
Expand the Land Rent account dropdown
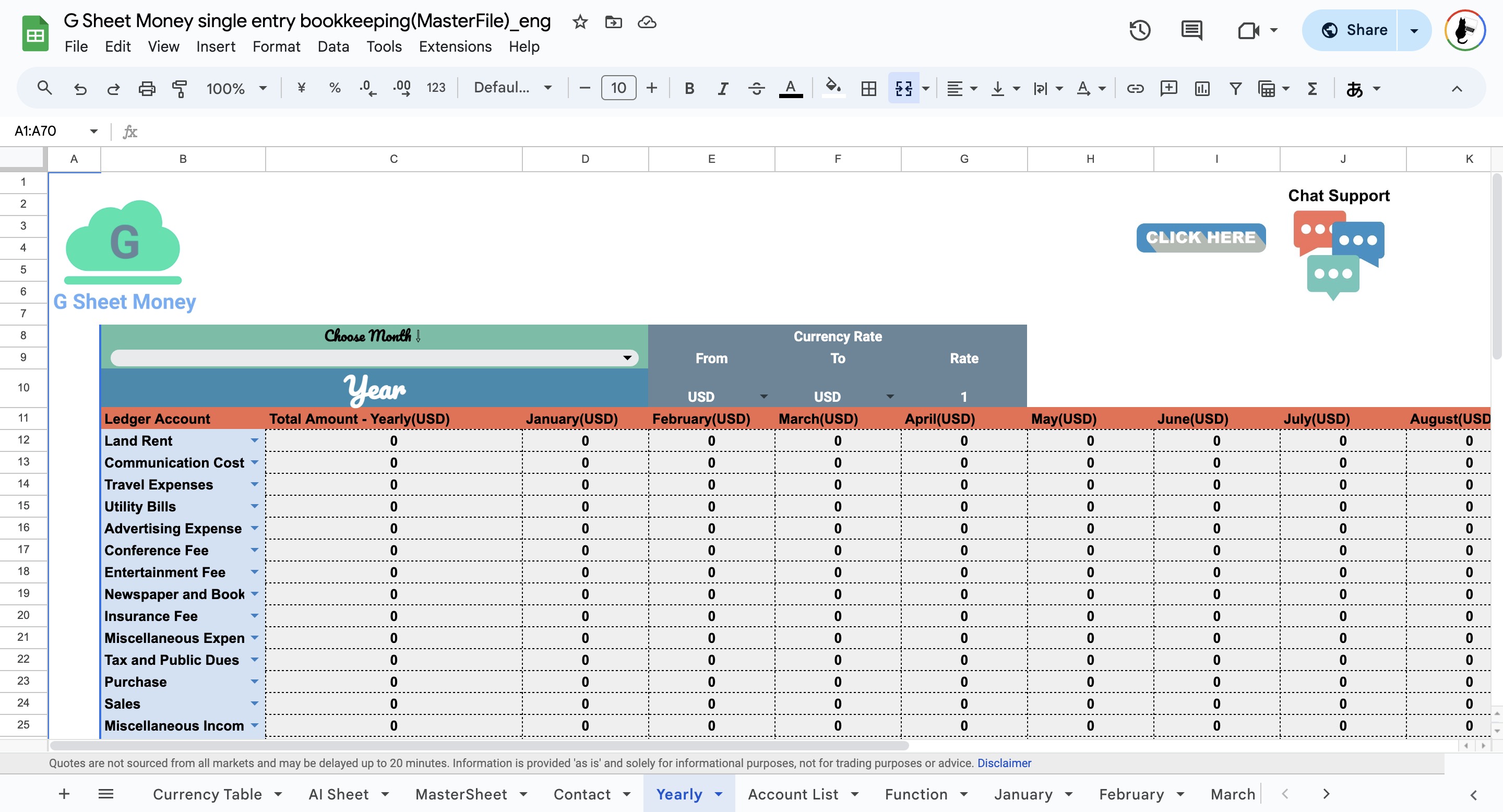[x=254, y=440]
